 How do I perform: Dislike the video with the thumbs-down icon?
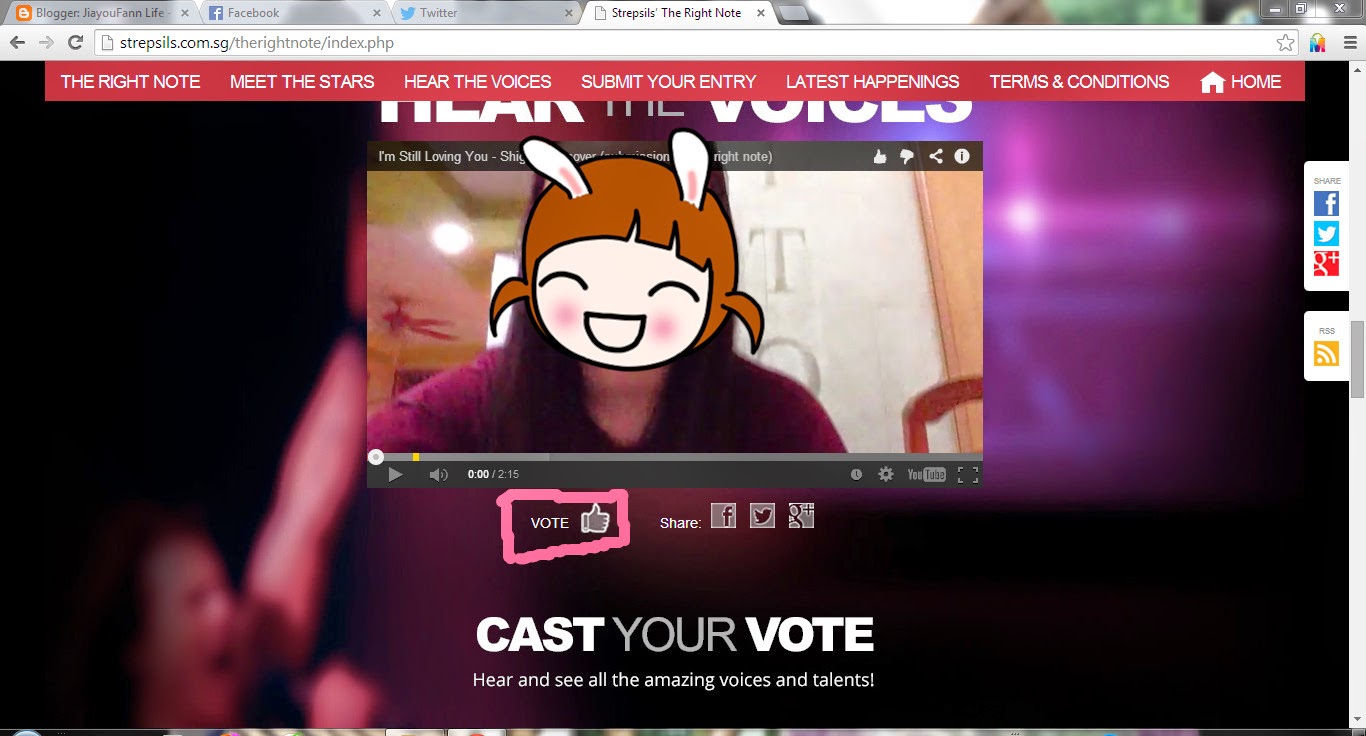coord(907,156)
